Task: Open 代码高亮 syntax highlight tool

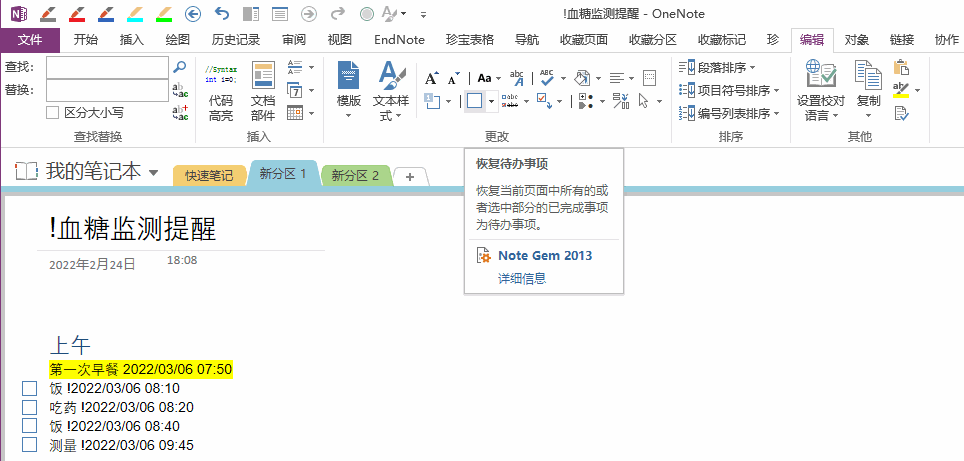Action: coord(221,92)
